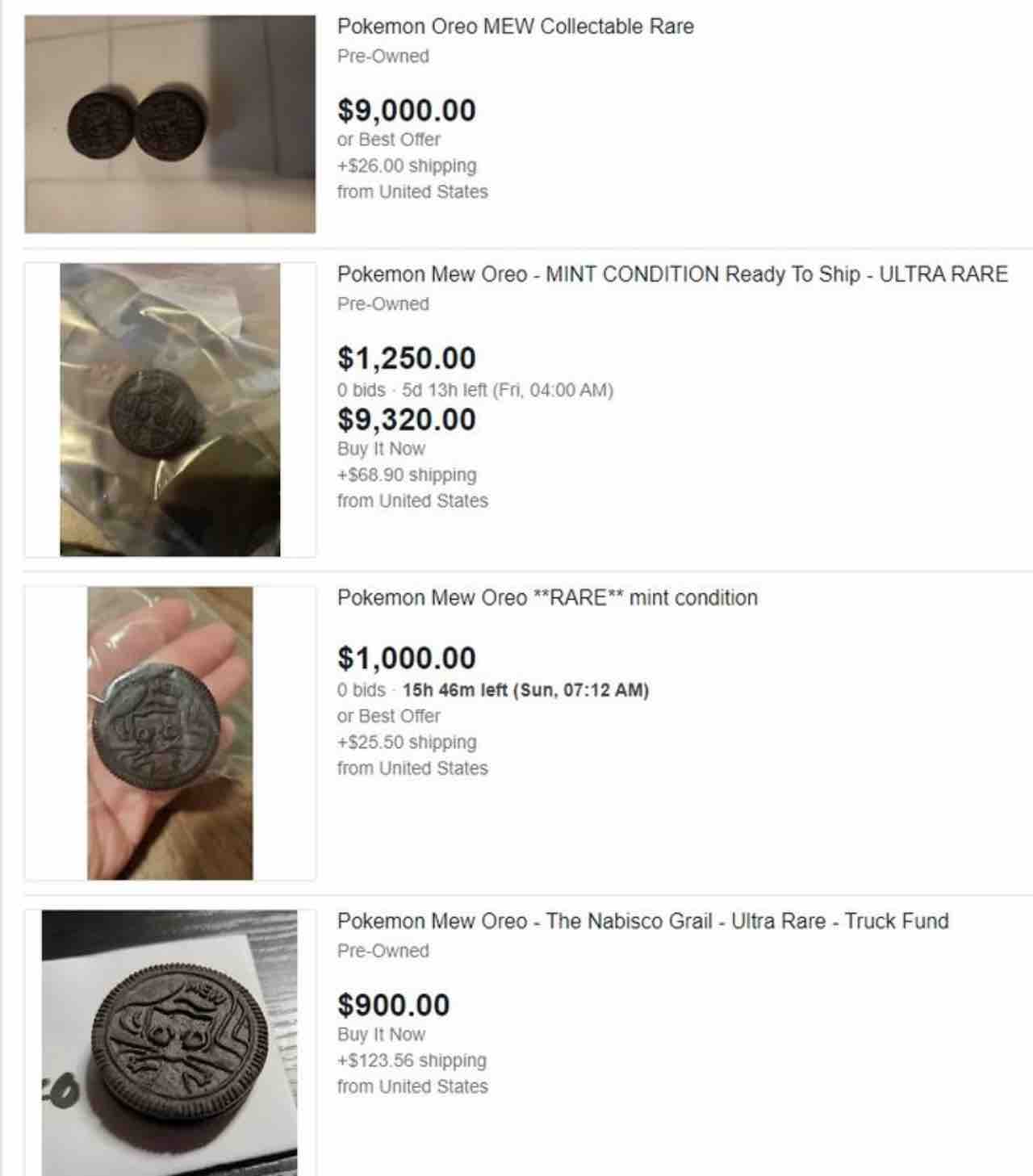The height and width of the screenshot is (1176, 1033).
Task: Click the $1,250.00 bid price
Action: 407,358
